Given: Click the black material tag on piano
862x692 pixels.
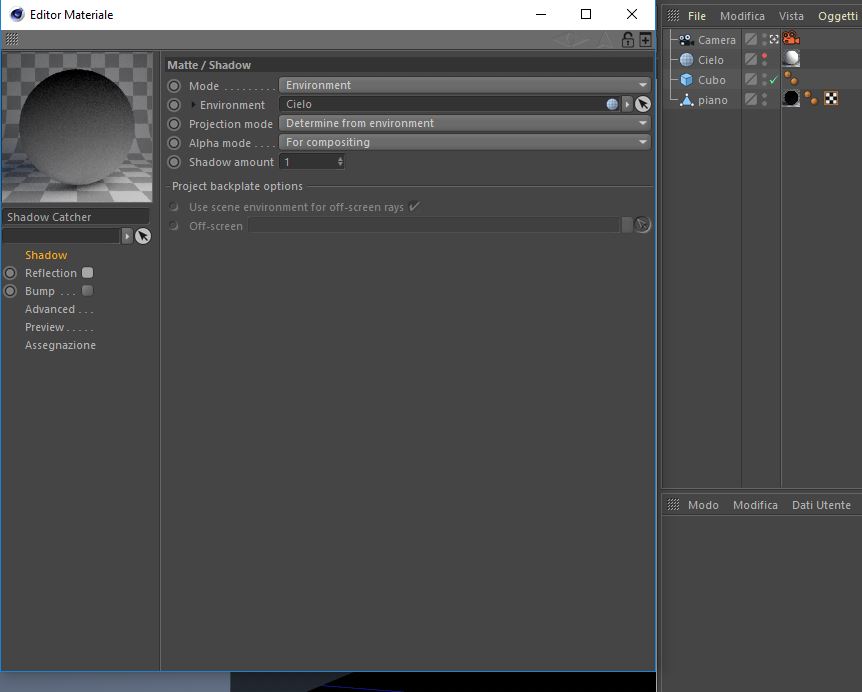Looking at the screenshot, I should tap(791, 98).
